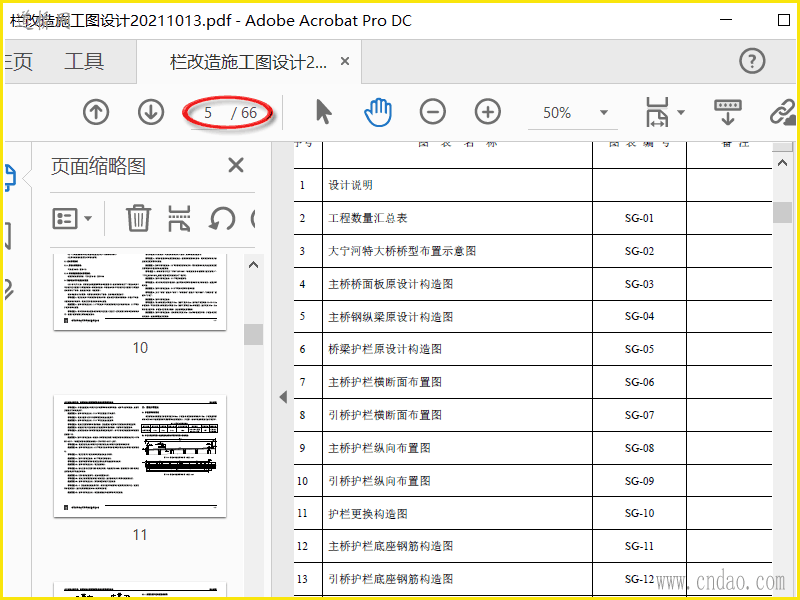Click the document vertical scrollbar handle
The height and width of the screenshot is (600, 800).
pyautogui.click(x=782, y=212)
